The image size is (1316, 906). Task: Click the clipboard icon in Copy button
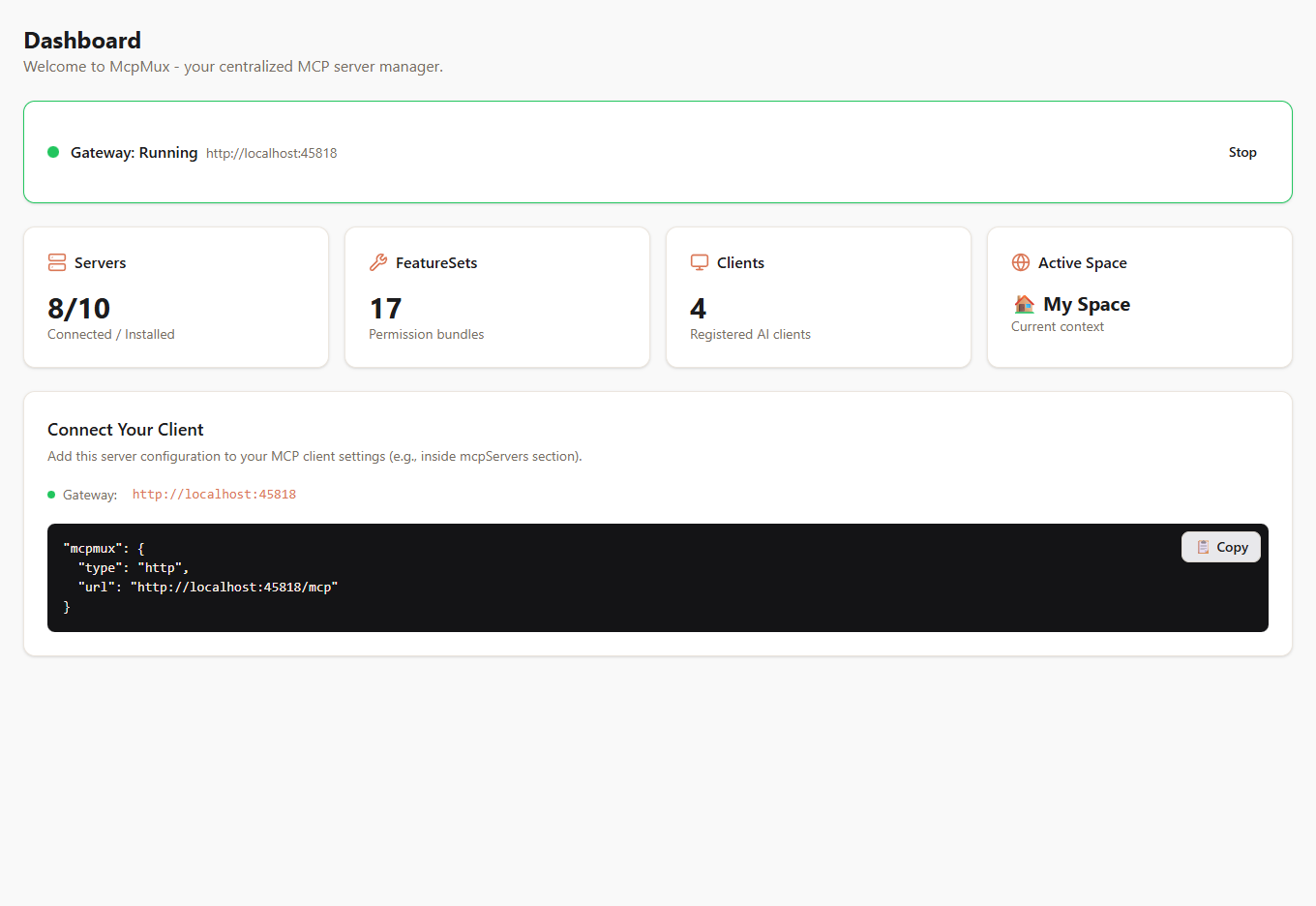[x=1203, y=547]
